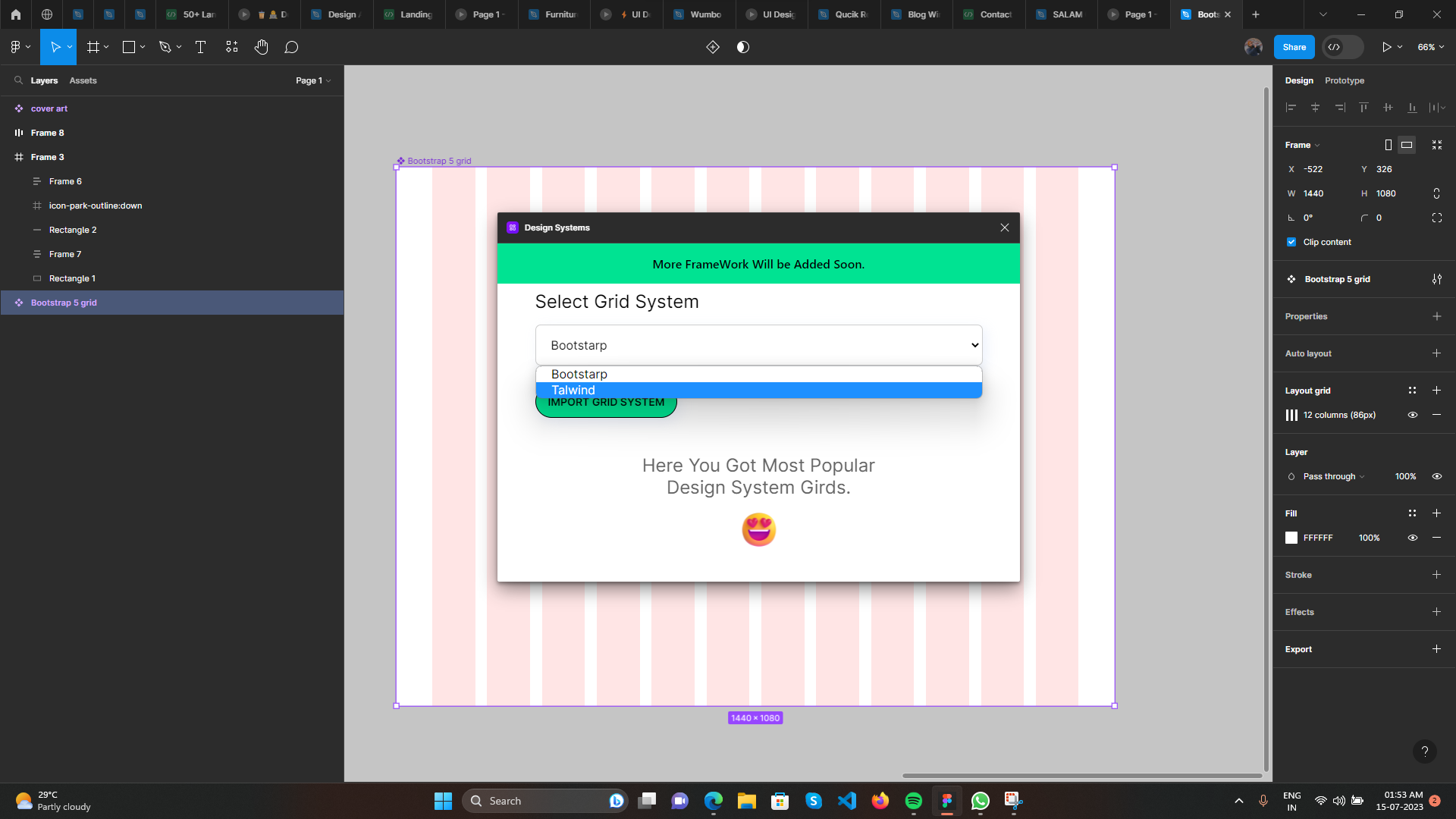This screenshot has width=1456, height=819.
Task: Click the Present play button
Action: pyautogui.click(x=1386, y=47)
